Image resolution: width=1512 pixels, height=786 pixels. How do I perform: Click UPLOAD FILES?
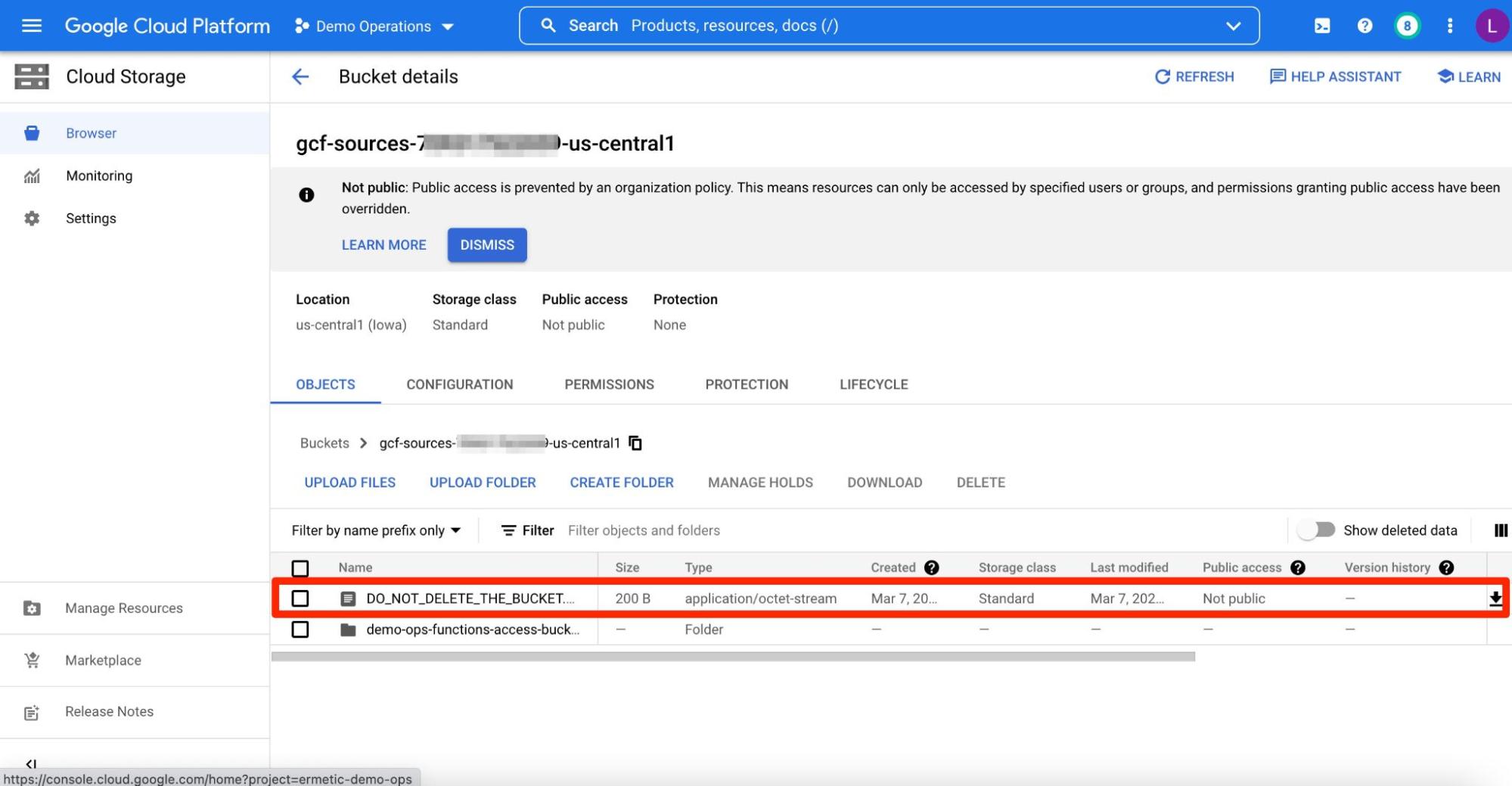(349, 483)
